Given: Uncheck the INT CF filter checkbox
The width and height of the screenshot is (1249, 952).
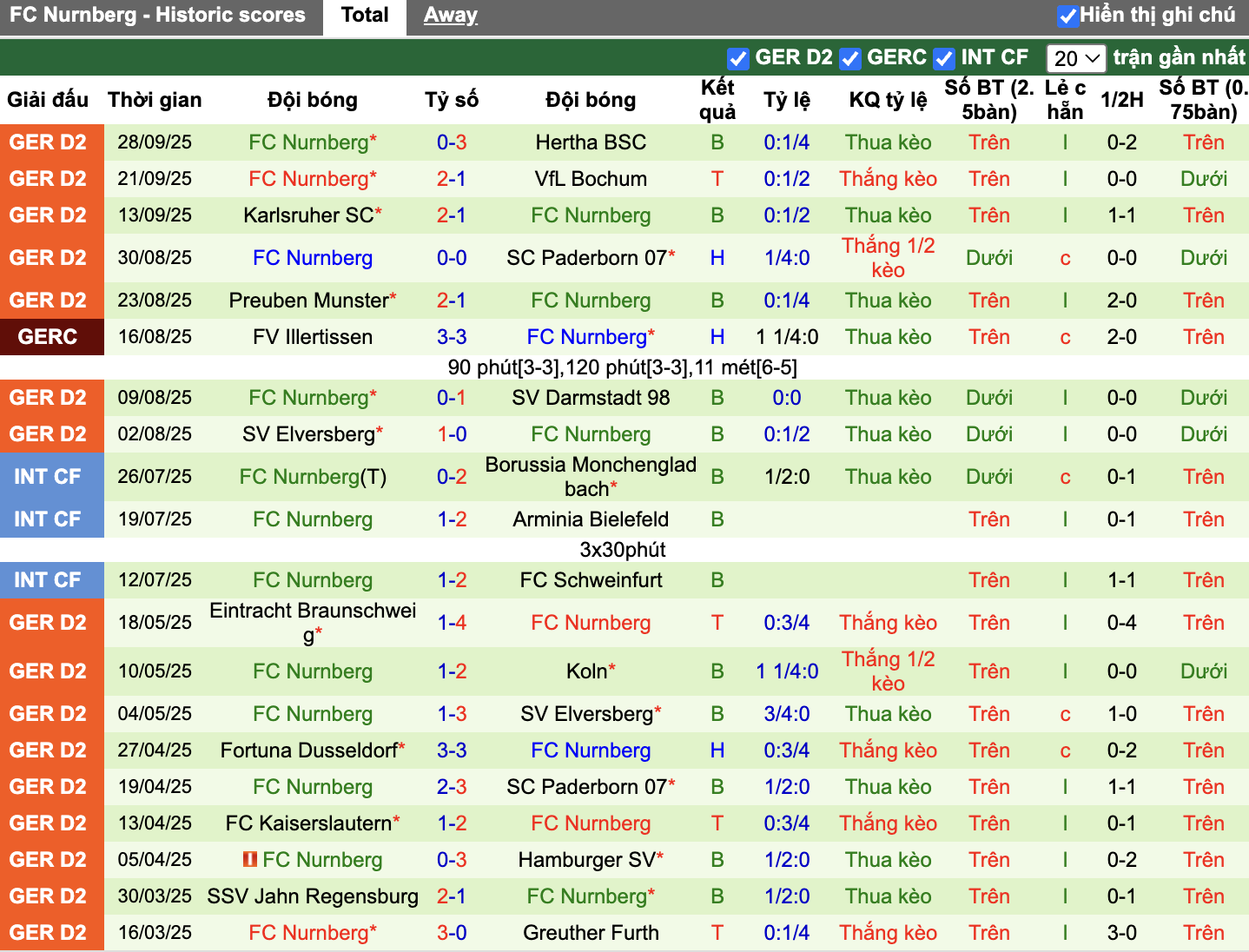Looking at the screenshot, I should click(x=944, y=58).
